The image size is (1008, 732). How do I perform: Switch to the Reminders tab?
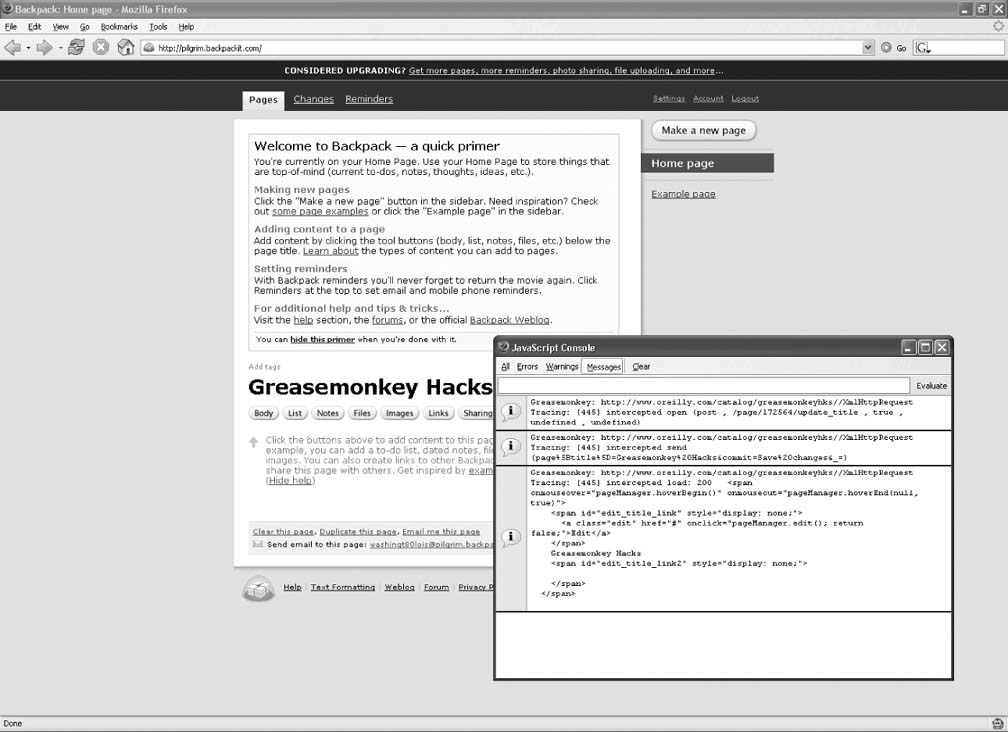[x=369, y=99]
